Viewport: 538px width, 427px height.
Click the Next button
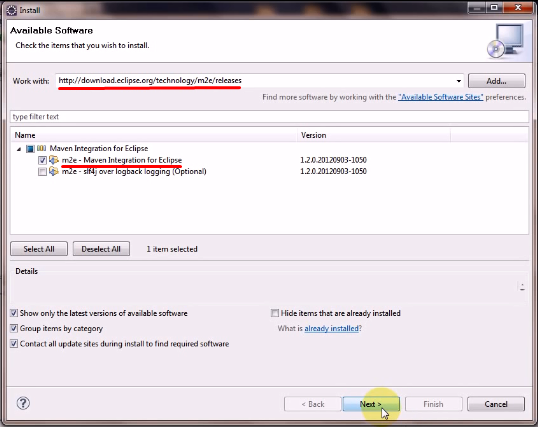[371, 404]
